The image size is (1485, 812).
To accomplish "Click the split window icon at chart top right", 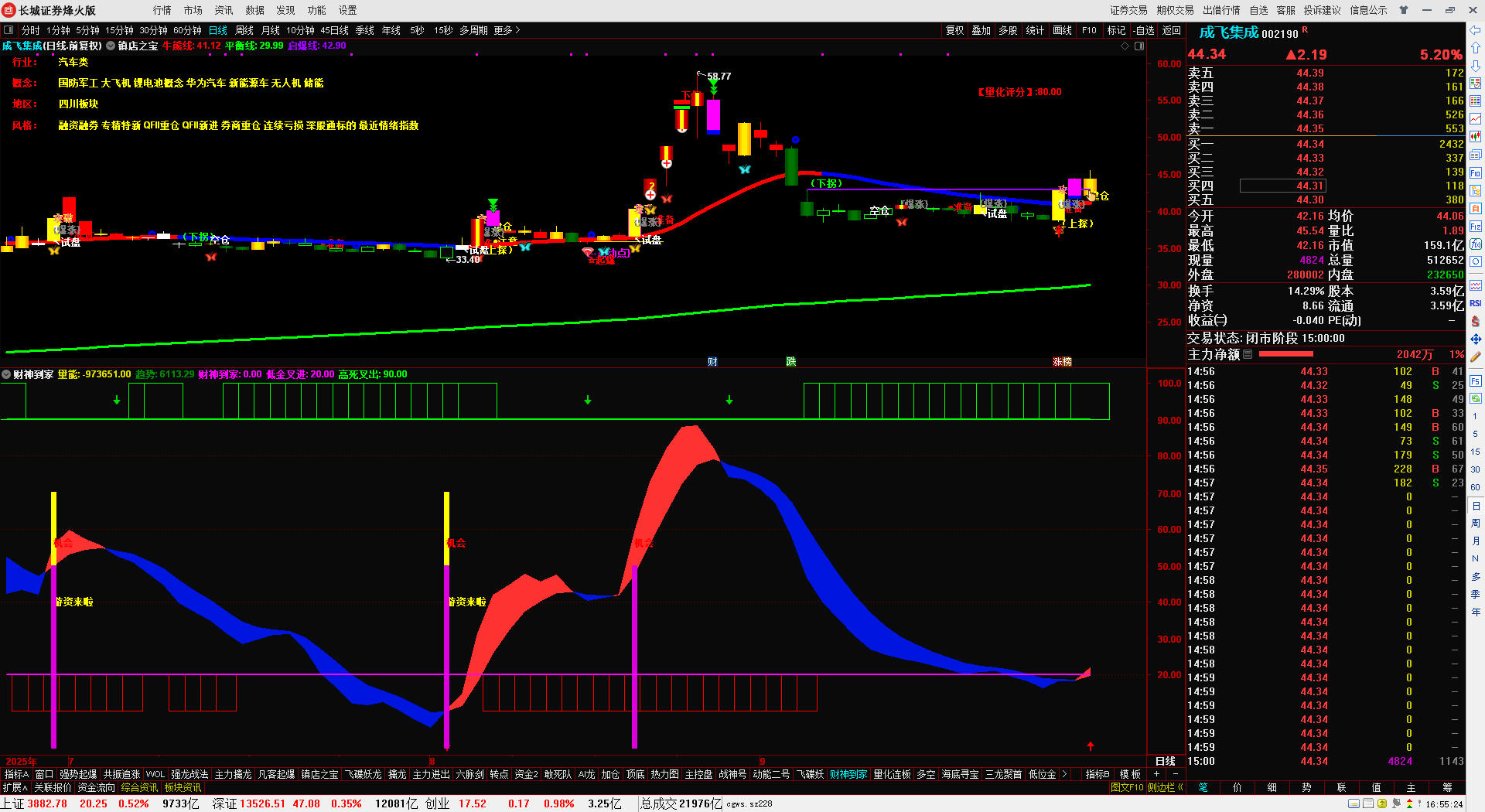I will point(1139,46).
